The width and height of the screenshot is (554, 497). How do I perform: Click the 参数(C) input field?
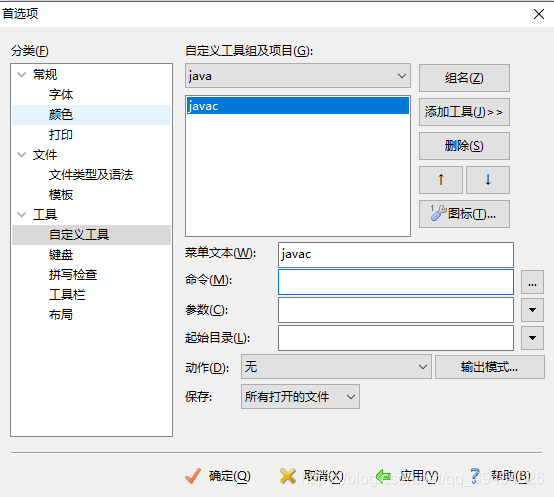click(396, 310)
